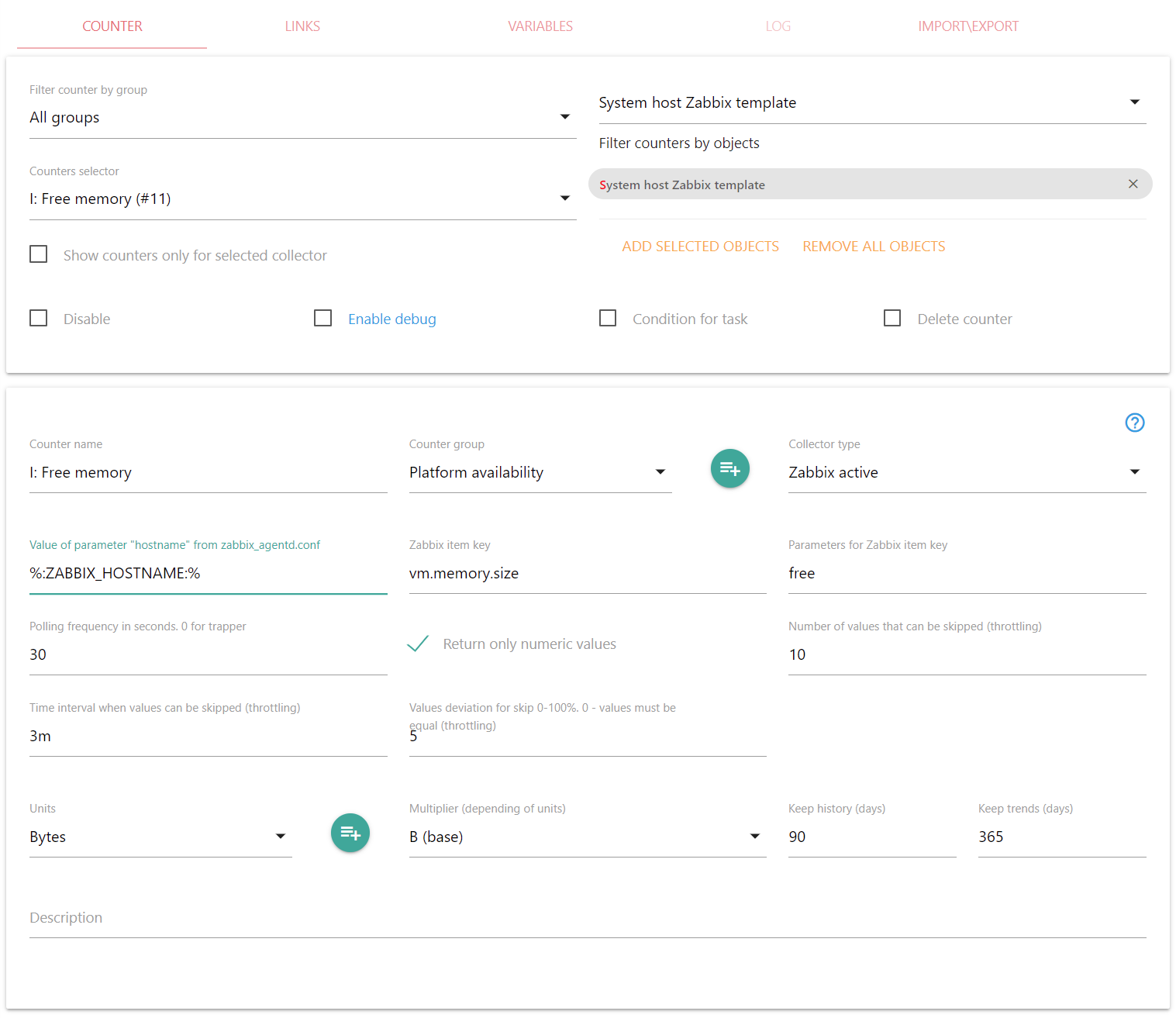Remove System host Zabbix template chip

tap(1133, 184)
